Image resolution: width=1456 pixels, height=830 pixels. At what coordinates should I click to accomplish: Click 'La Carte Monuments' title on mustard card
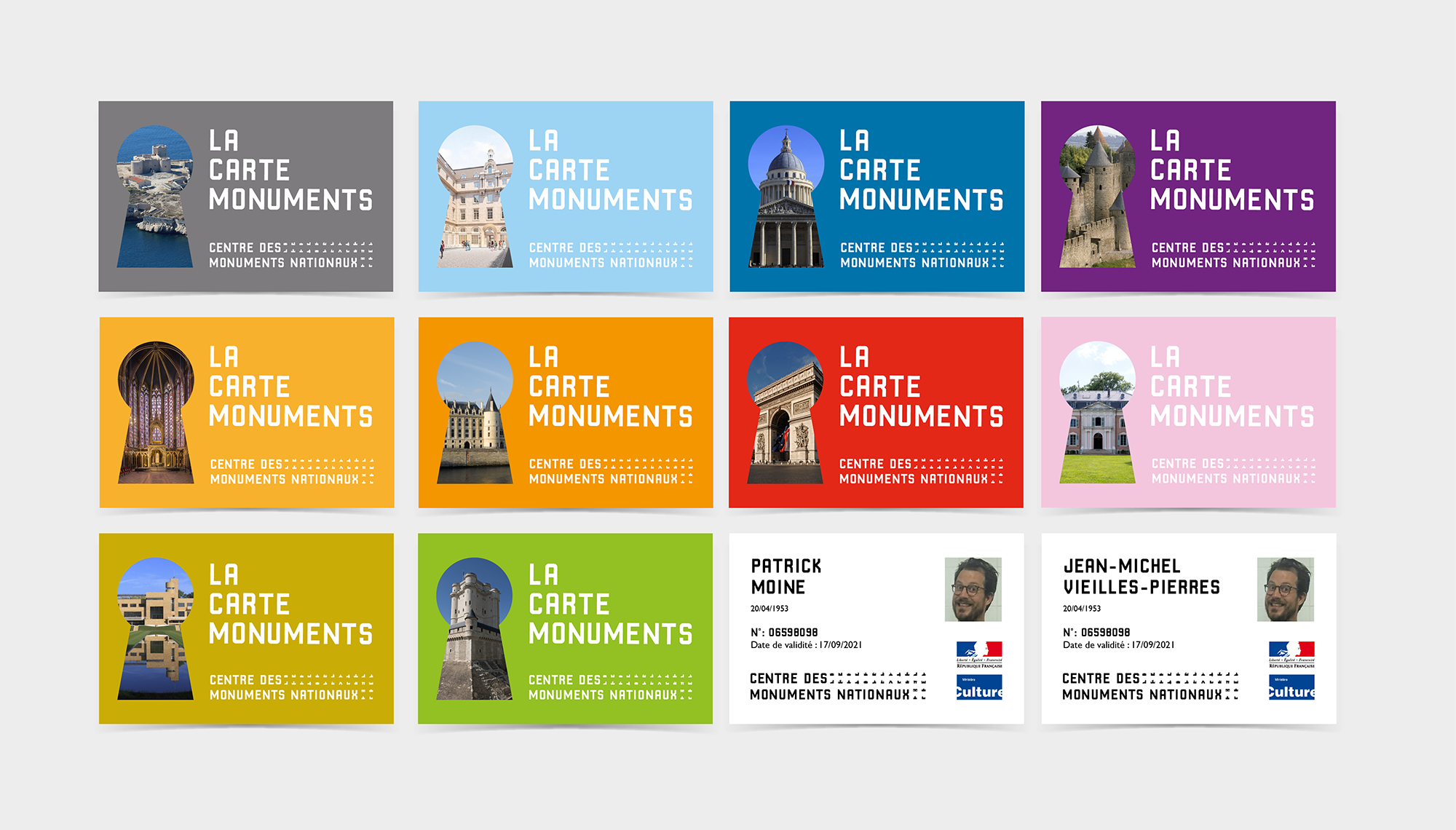click(x=290, y=604)
